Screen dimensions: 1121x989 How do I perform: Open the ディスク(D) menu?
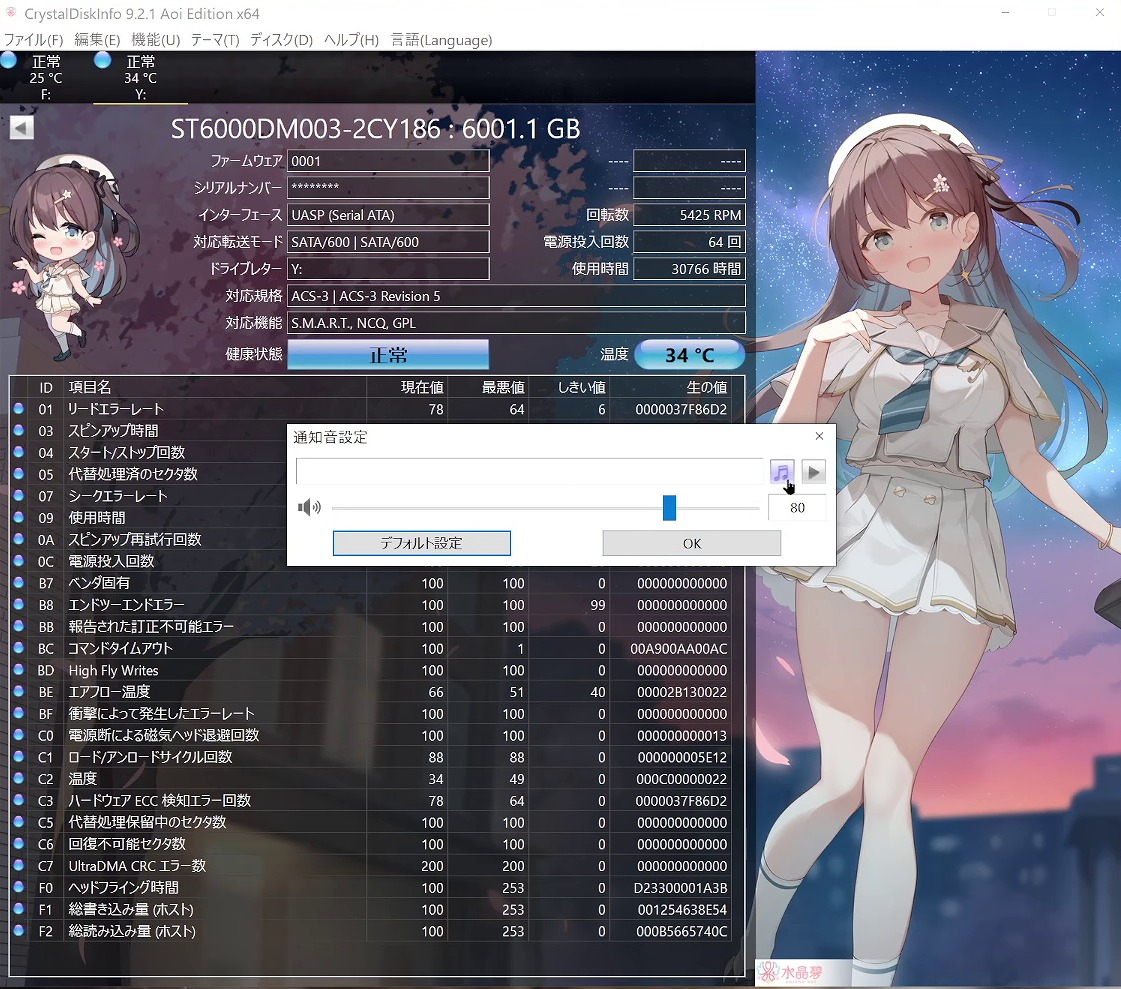click(281, 40)
